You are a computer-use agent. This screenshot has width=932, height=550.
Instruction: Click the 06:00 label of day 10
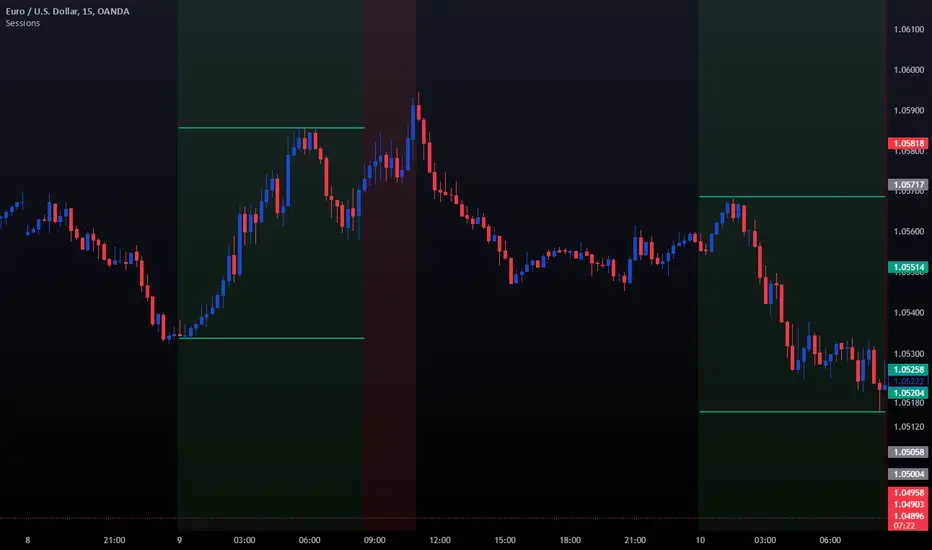[830, 540]
